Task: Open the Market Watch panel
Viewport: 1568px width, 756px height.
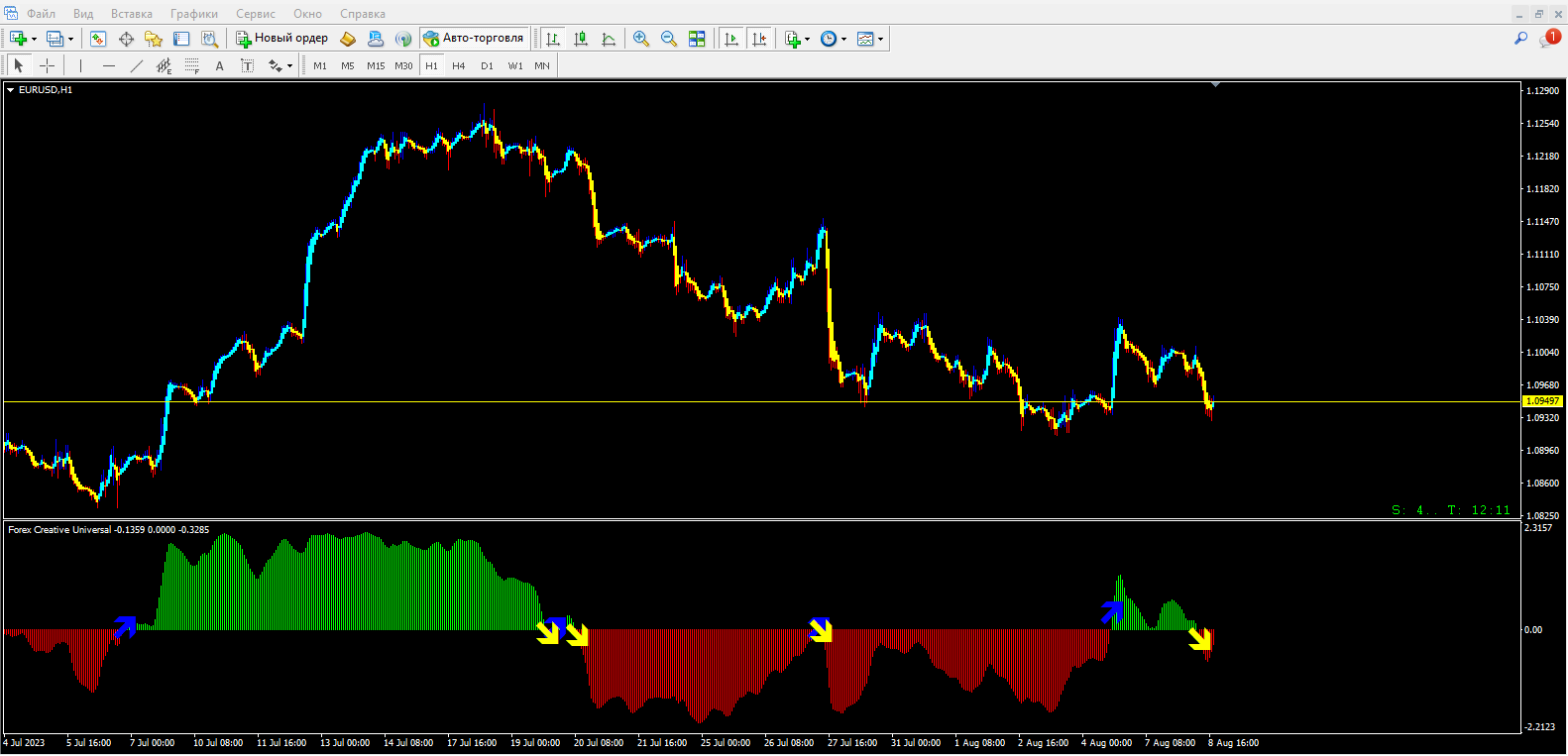Action: coord(98,39)
